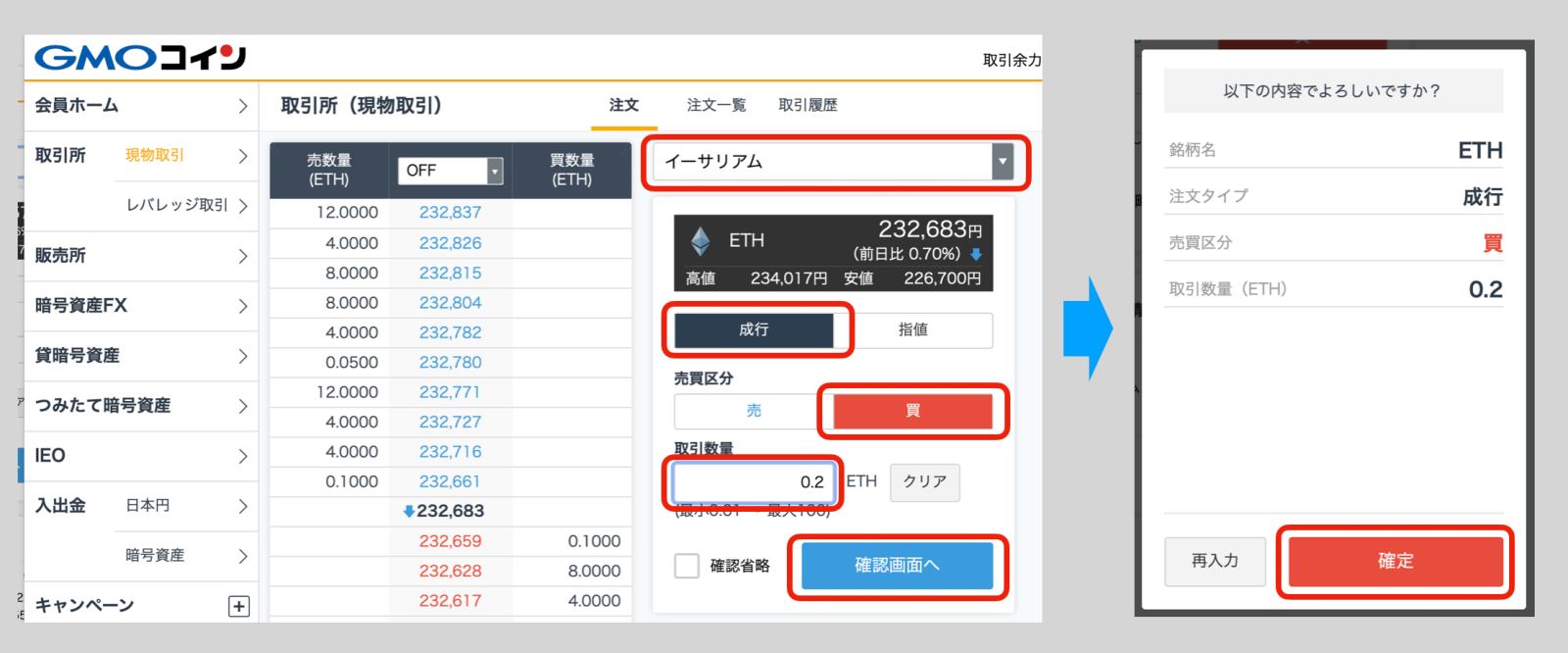Click ask price 232,837

450,213
